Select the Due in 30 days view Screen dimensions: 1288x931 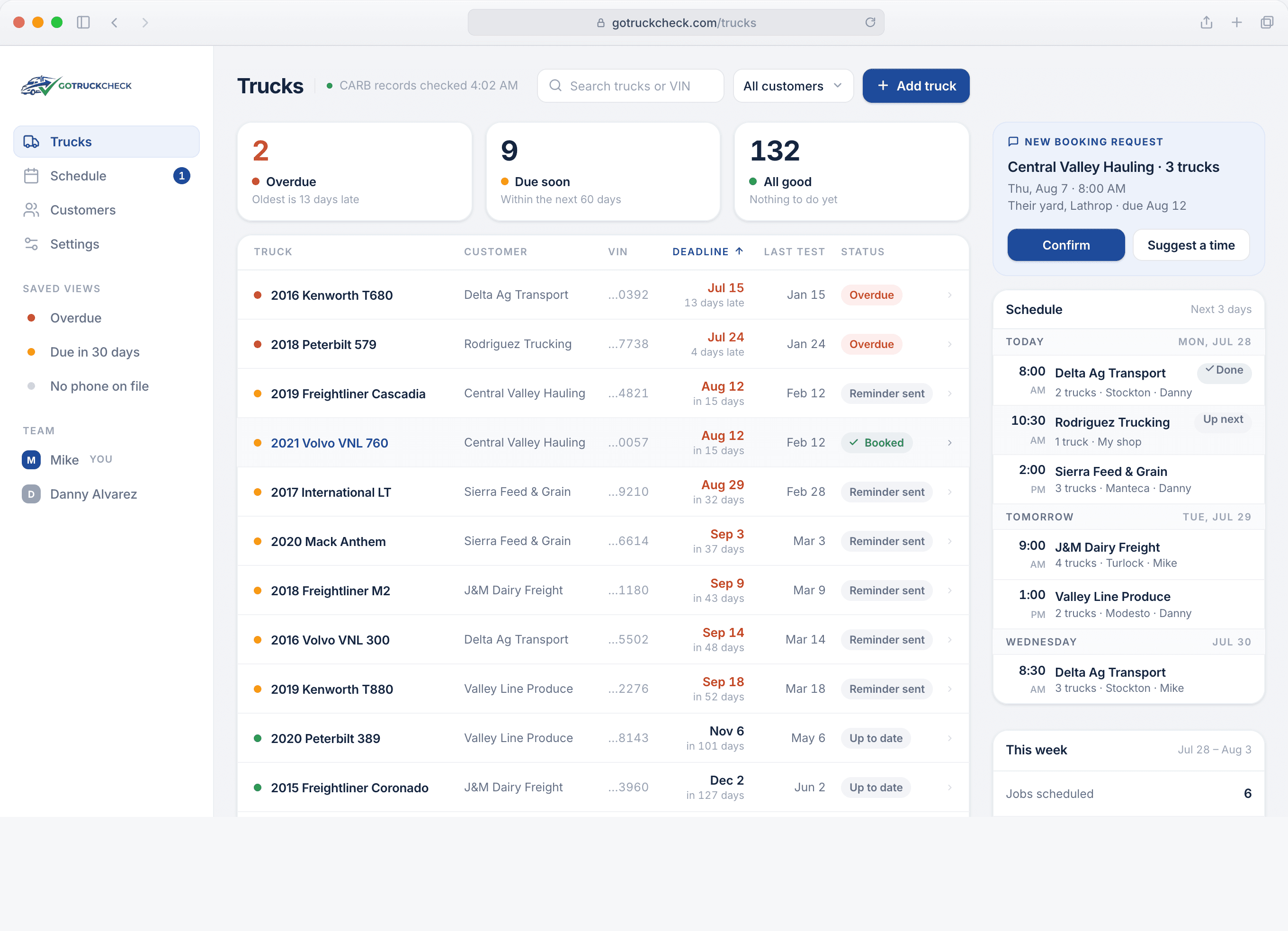[106, 351]
